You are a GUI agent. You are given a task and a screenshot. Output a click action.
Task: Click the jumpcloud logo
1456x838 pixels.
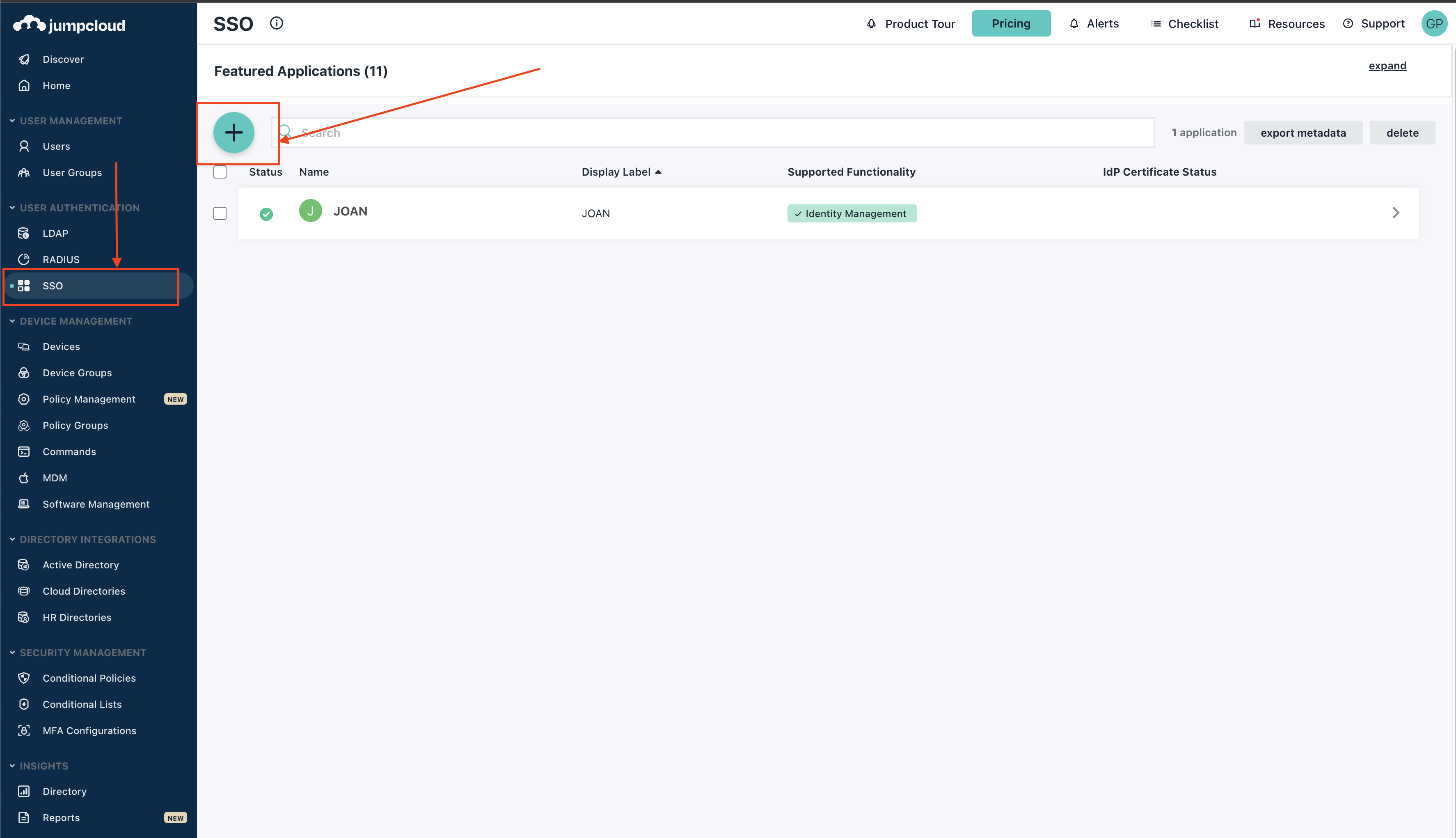coord(69,24)
